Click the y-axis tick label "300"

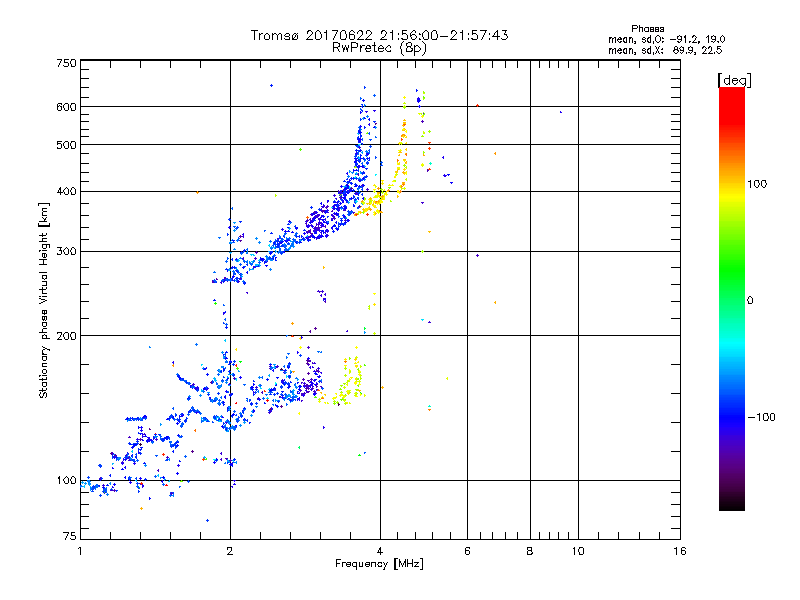[x=66, y=252]
